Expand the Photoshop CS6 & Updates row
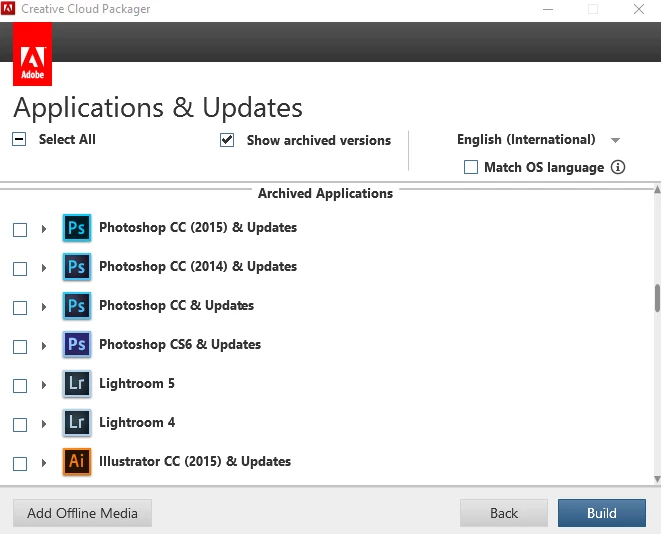 tap(44, 346)
